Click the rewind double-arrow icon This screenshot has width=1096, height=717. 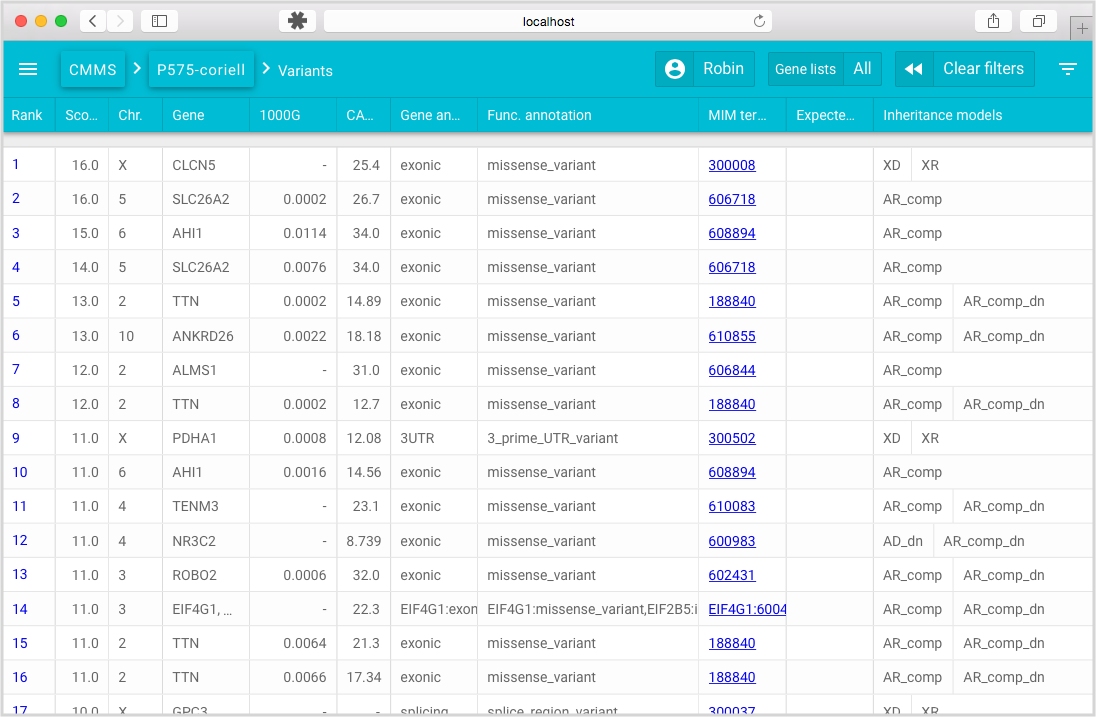tap(914, 69)
